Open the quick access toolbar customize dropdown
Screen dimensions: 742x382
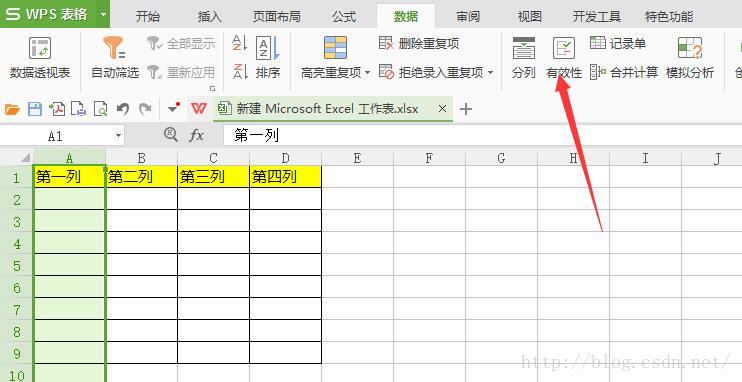(x=174, y=108)
